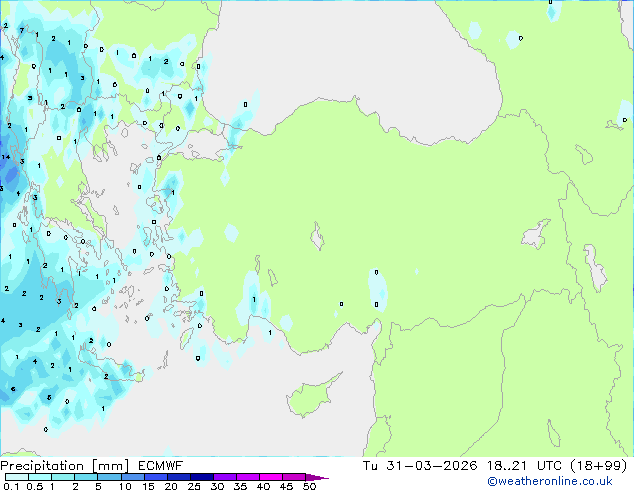
Task: Click the 25–30 mm navy legend swatch
Action: point(201,477)
